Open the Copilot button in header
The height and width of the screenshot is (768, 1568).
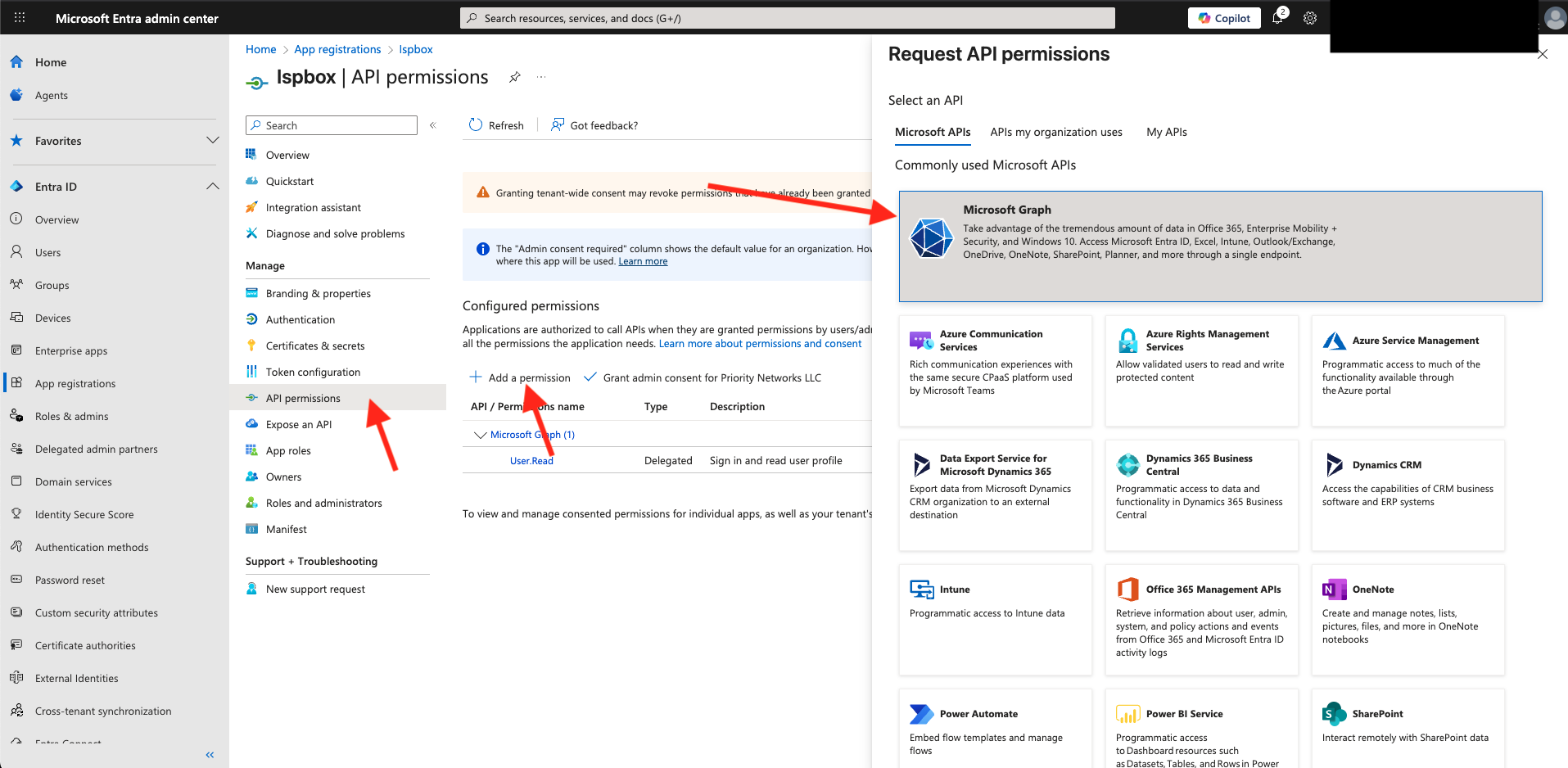(1224, 18)
